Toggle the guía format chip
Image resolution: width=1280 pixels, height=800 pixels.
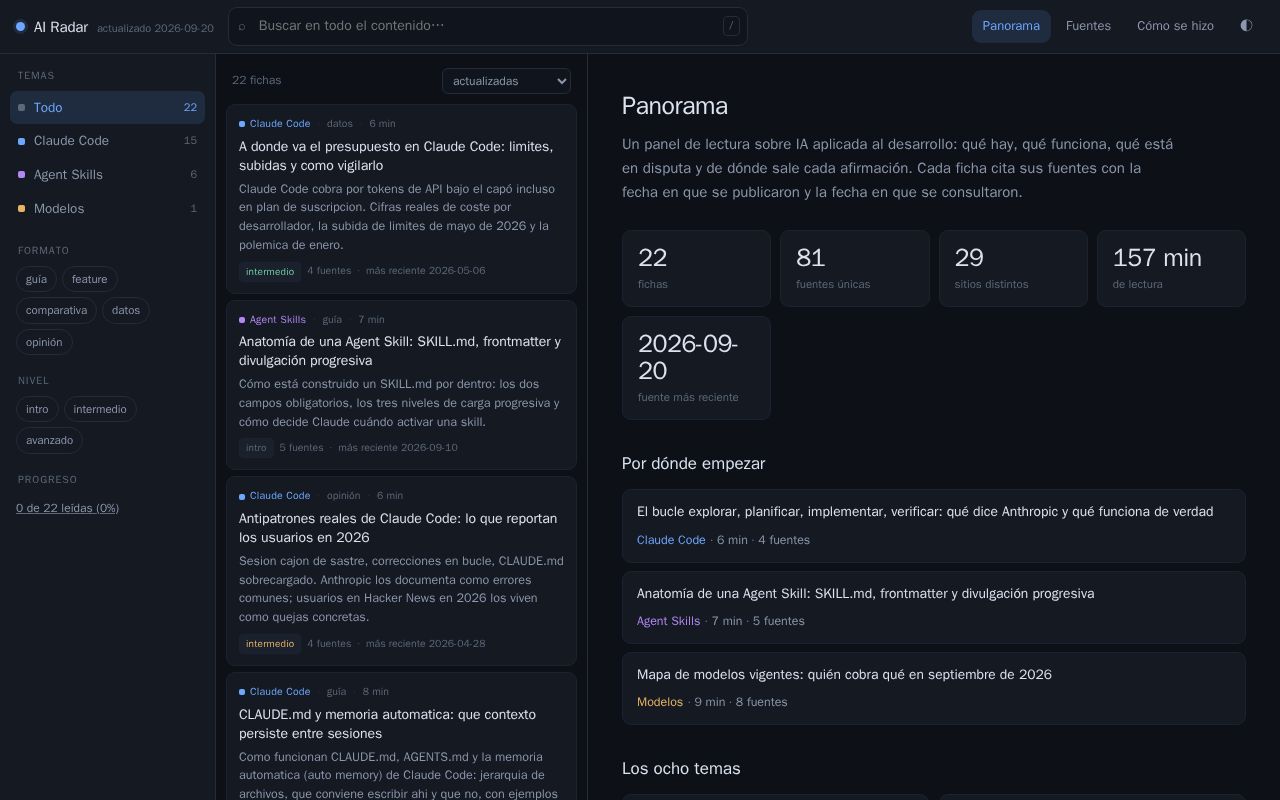click(36, 279)
